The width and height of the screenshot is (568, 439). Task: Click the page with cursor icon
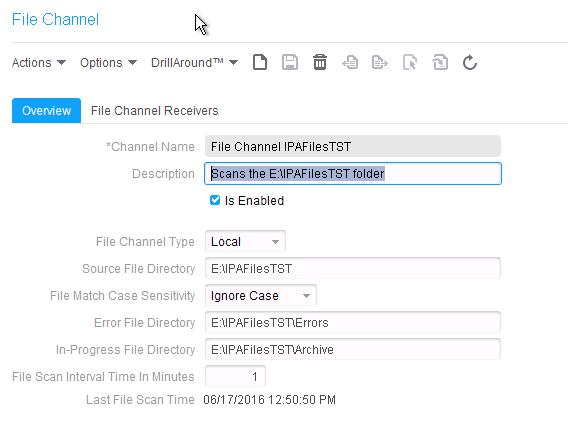point(410,62)
